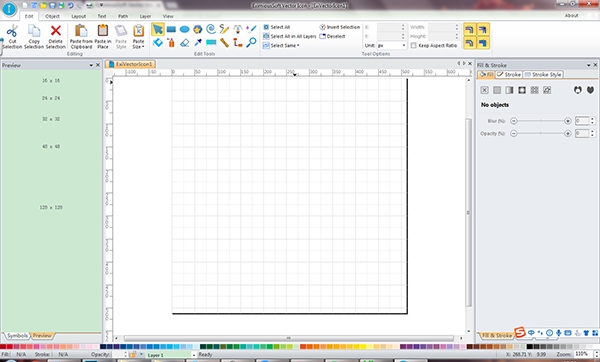
Task: Select the Measure ruler tool
Action: 224,42
